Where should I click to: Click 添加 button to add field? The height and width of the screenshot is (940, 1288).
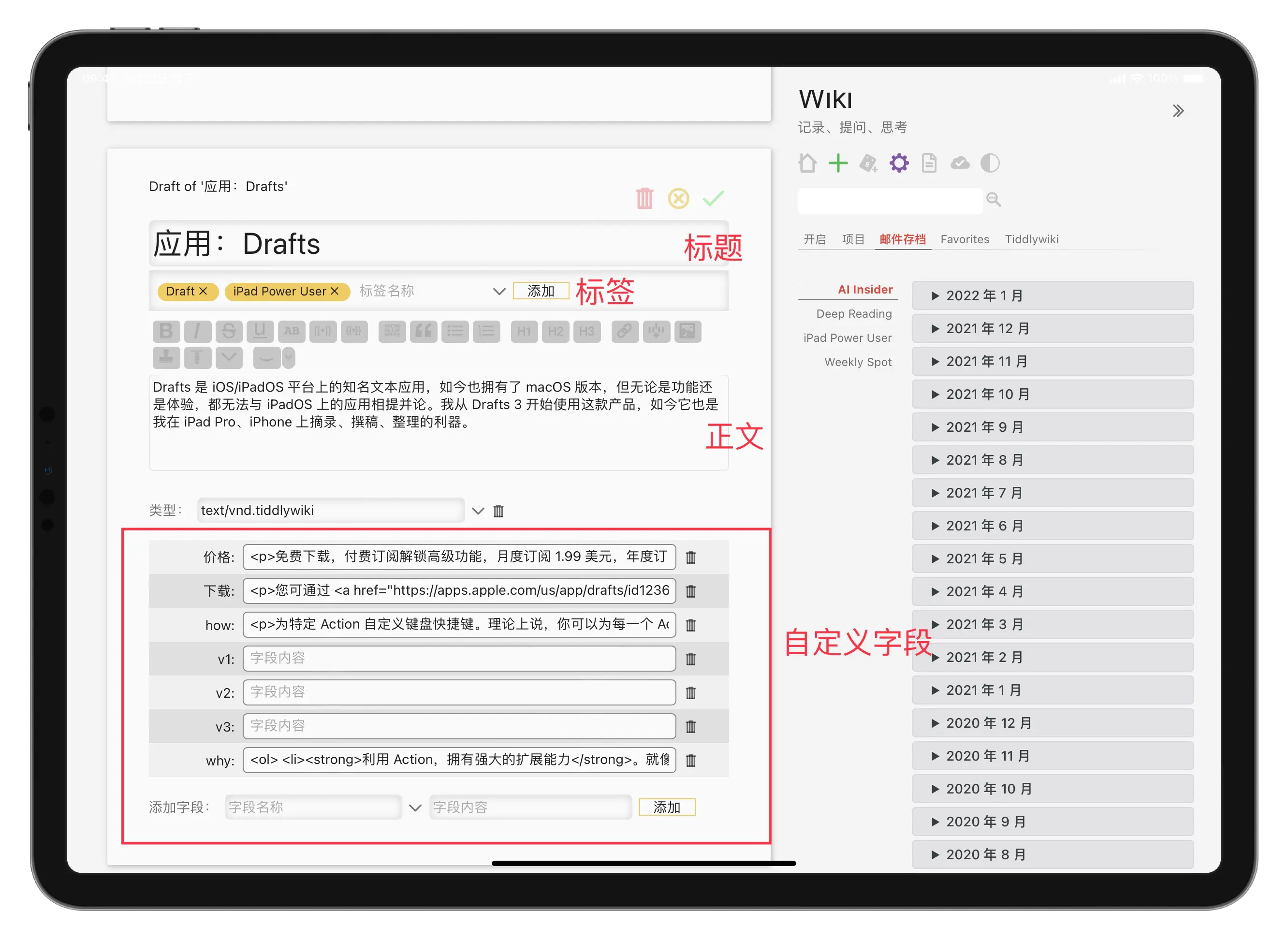(x=667, y=807)
